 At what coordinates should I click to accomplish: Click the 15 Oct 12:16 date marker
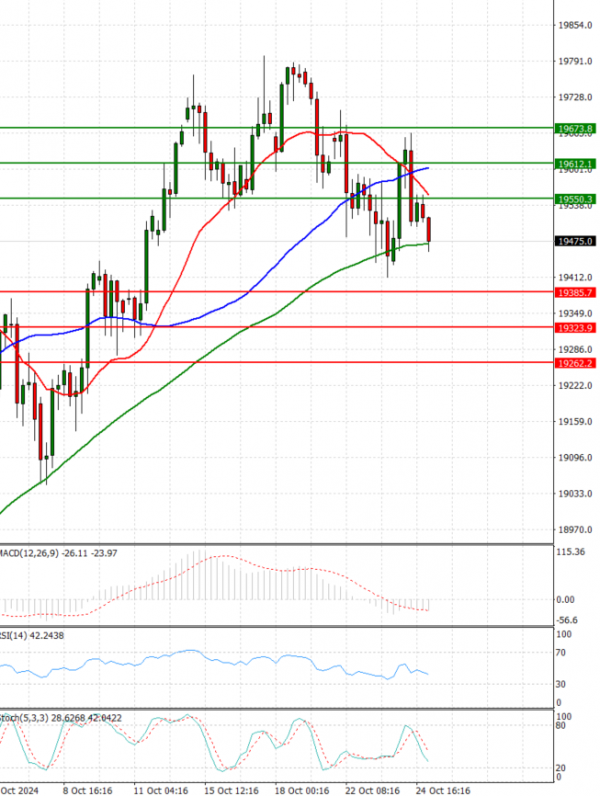tap(229, 788)
